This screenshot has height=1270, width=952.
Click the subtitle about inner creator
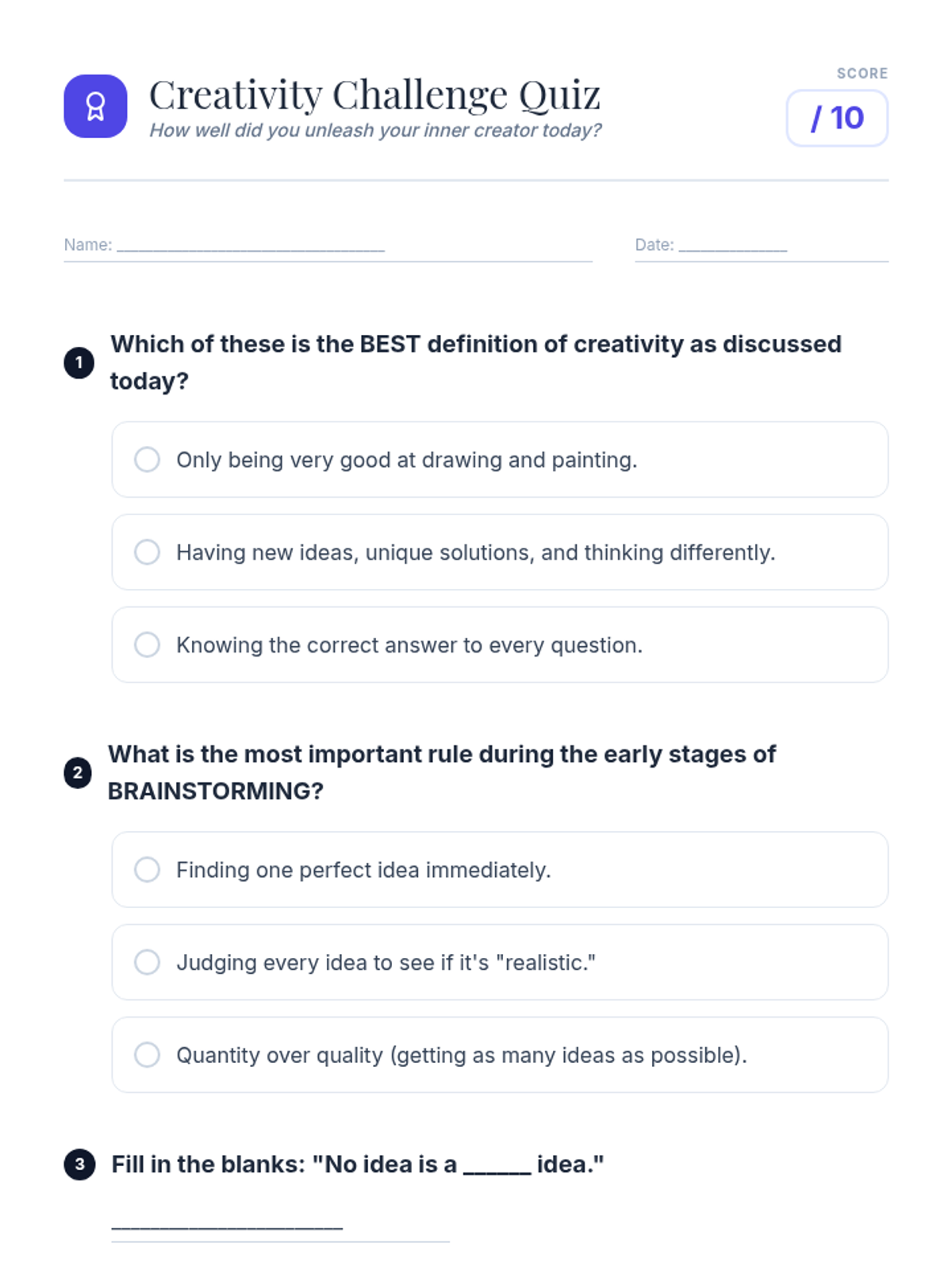point(375,130)
